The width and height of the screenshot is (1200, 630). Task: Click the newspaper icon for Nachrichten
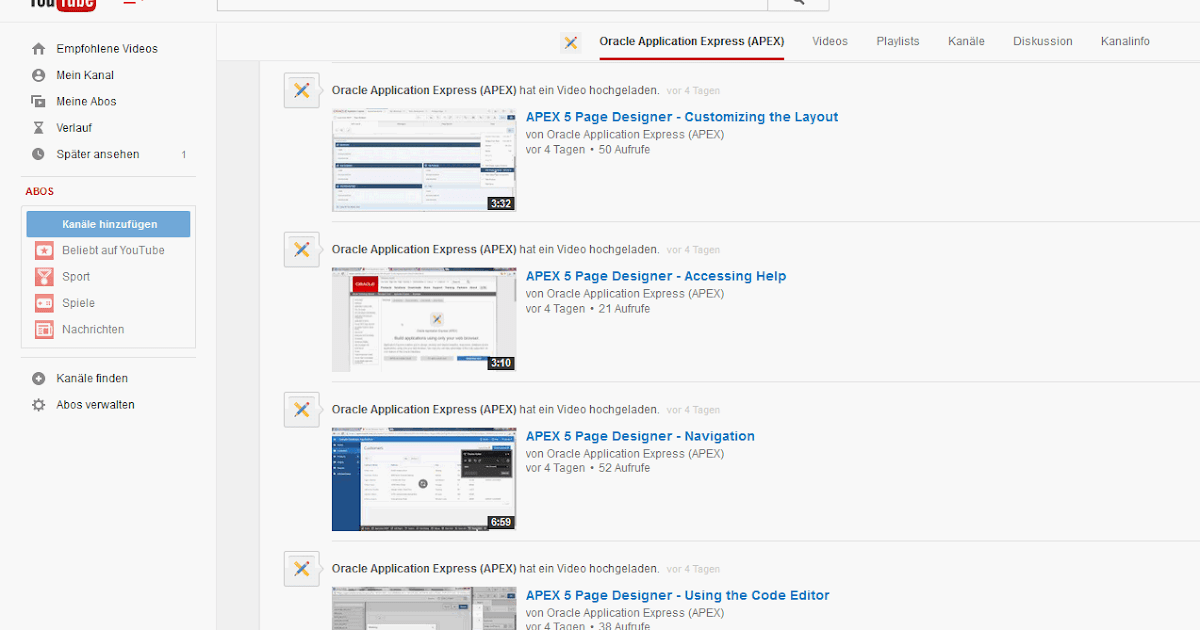[x=44, y=329]
